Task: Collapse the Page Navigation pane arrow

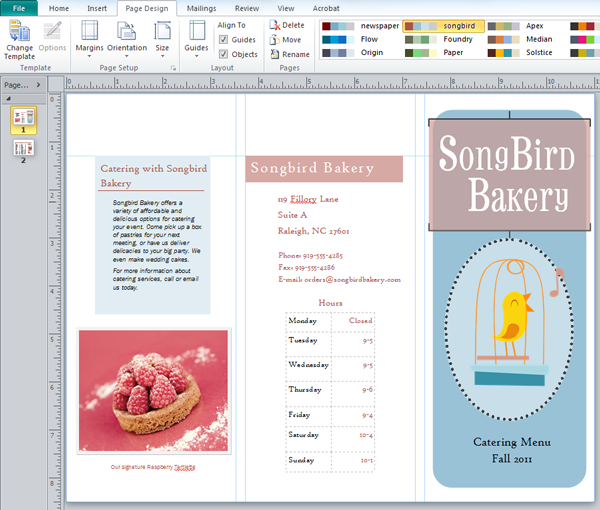Action: (x=38, y=85)
